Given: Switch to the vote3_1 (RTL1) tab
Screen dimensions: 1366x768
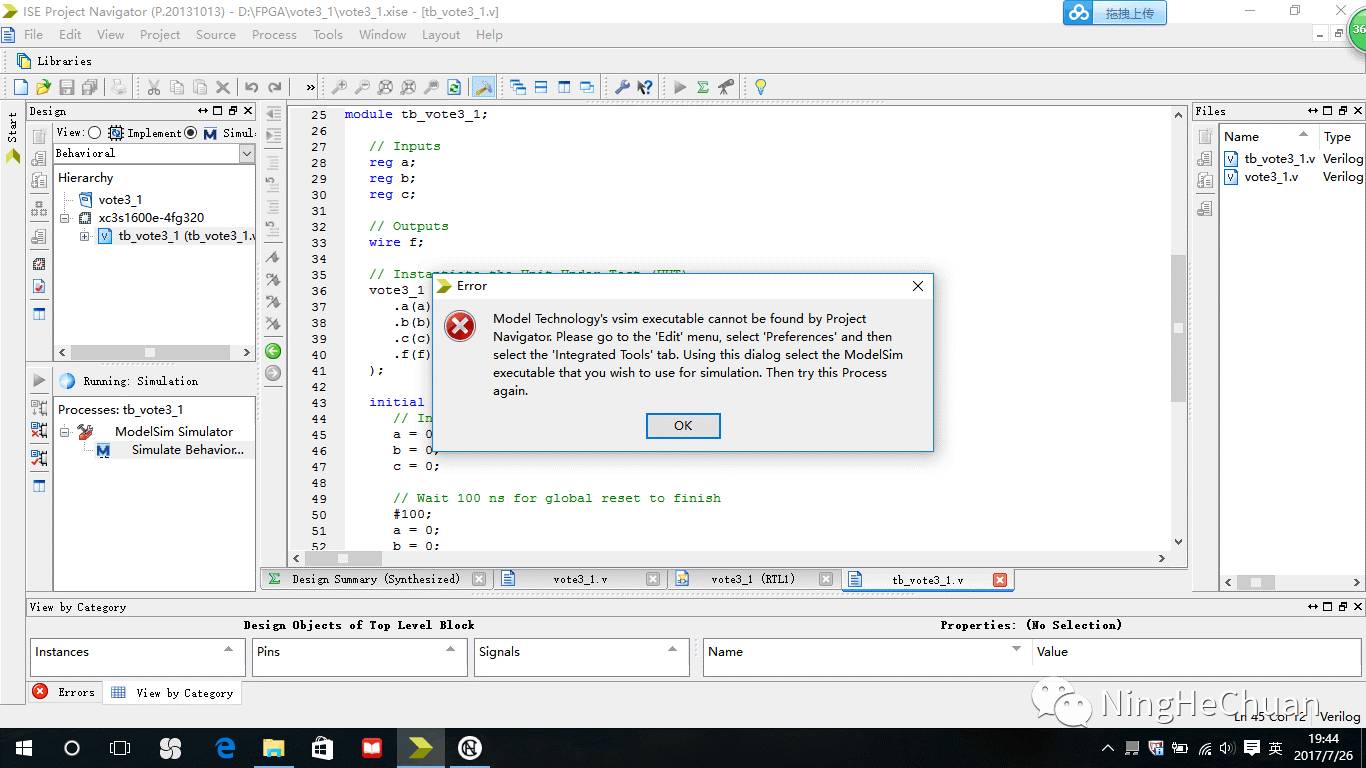Looking at the screenshot, I should (x=752, y=579).
